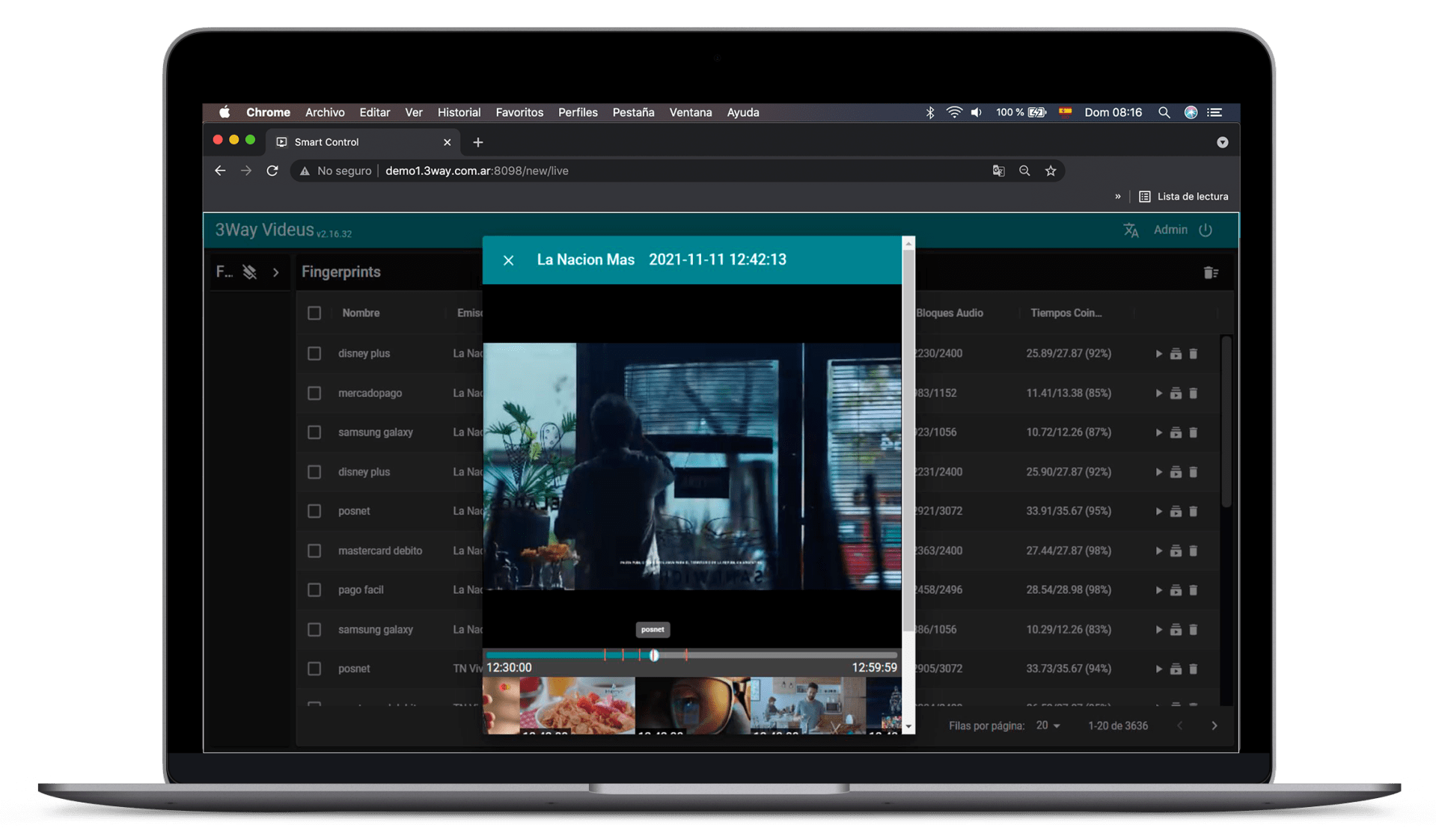
Task: Click the zoom magnifier icon in address bar
Action: click(1024, 171)
